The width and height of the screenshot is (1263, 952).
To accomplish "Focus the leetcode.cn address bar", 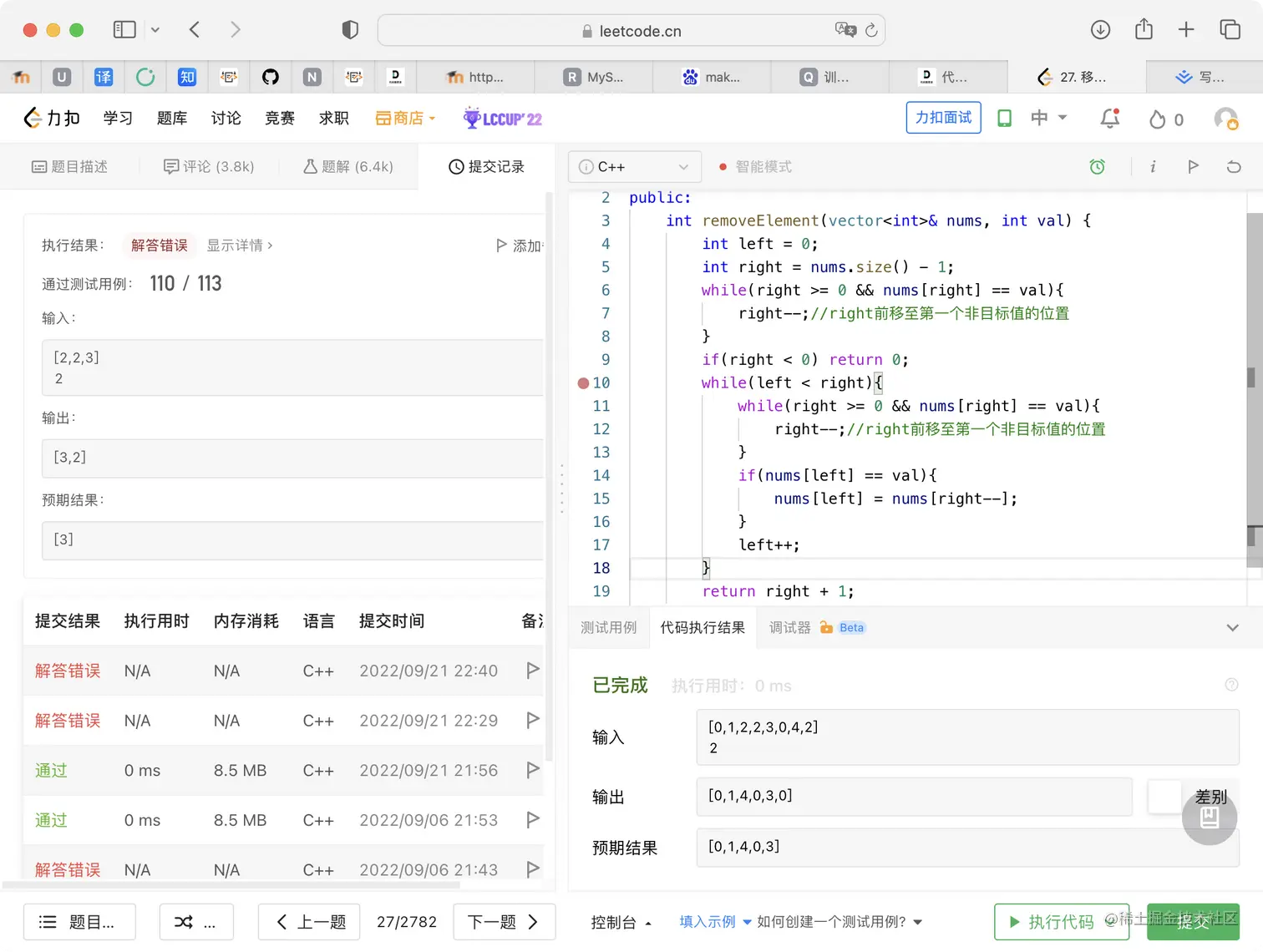I will (x=631, y=30).
